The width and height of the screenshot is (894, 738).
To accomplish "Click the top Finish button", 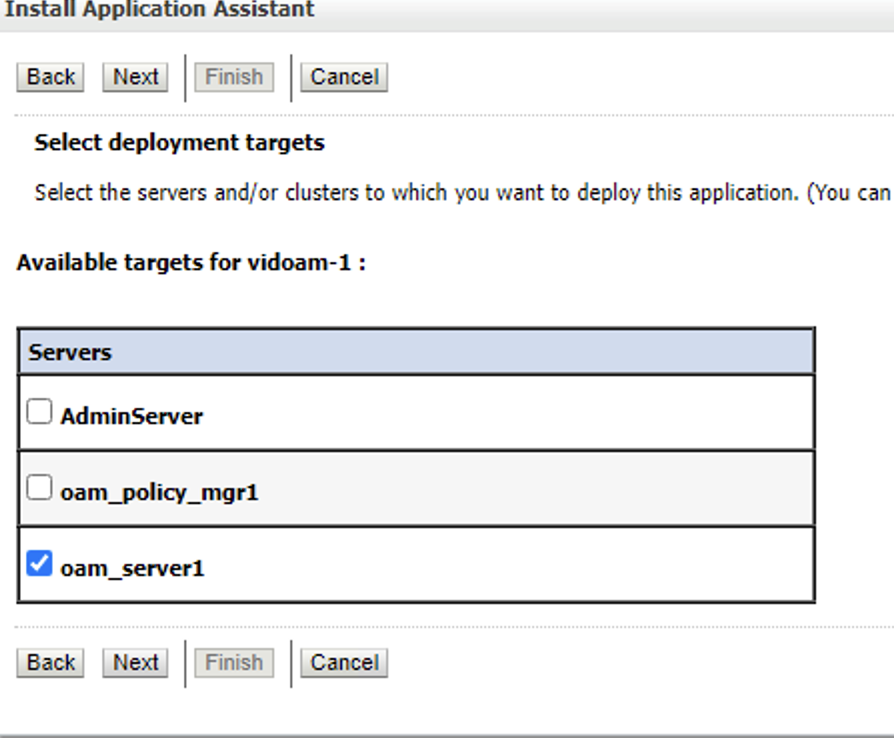I will pyautogui.click(x=234, y=77).
